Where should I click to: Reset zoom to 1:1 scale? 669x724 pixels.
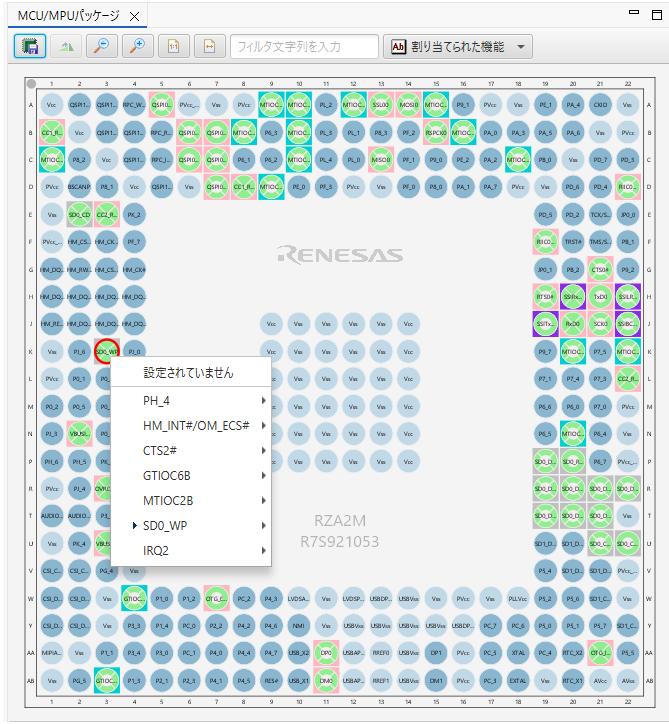[x=173, y=46]
